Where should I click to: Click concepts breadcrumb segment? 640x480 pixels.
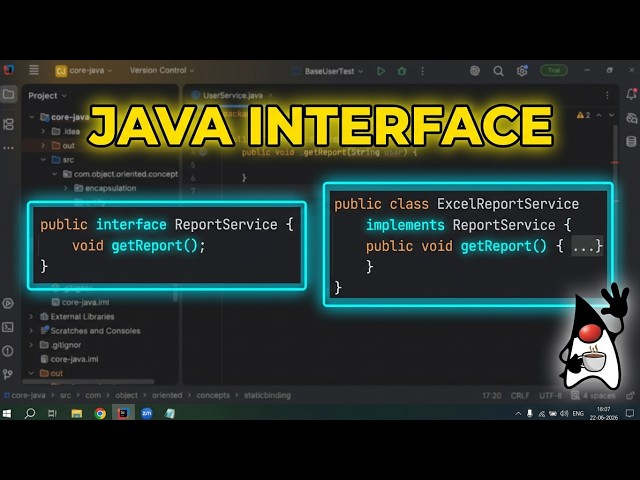click(x=213, y=395)
